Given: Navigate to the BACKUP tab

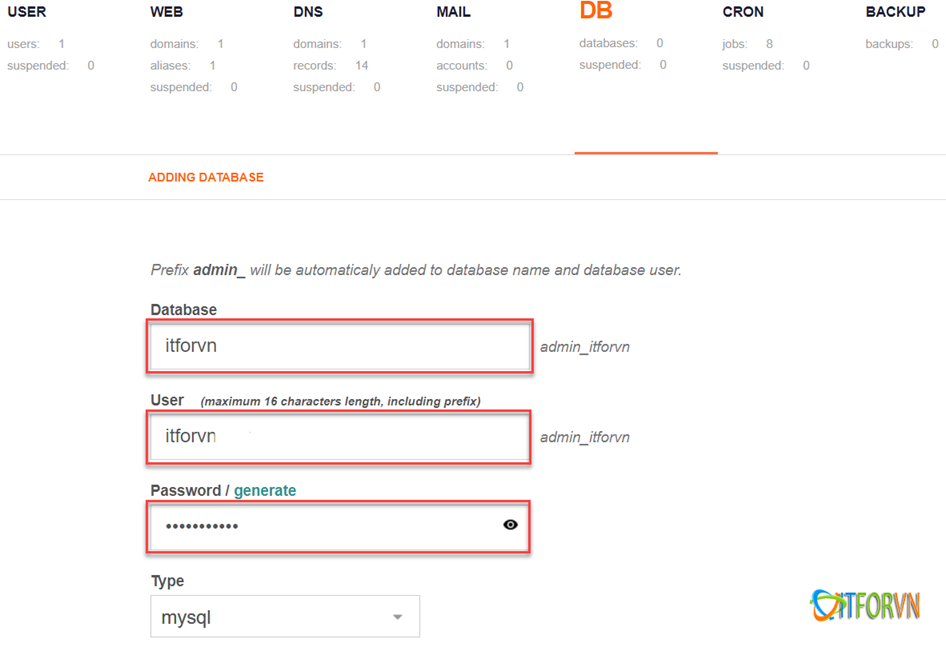Looking at the screenshot, I should [x=895, y=12].
